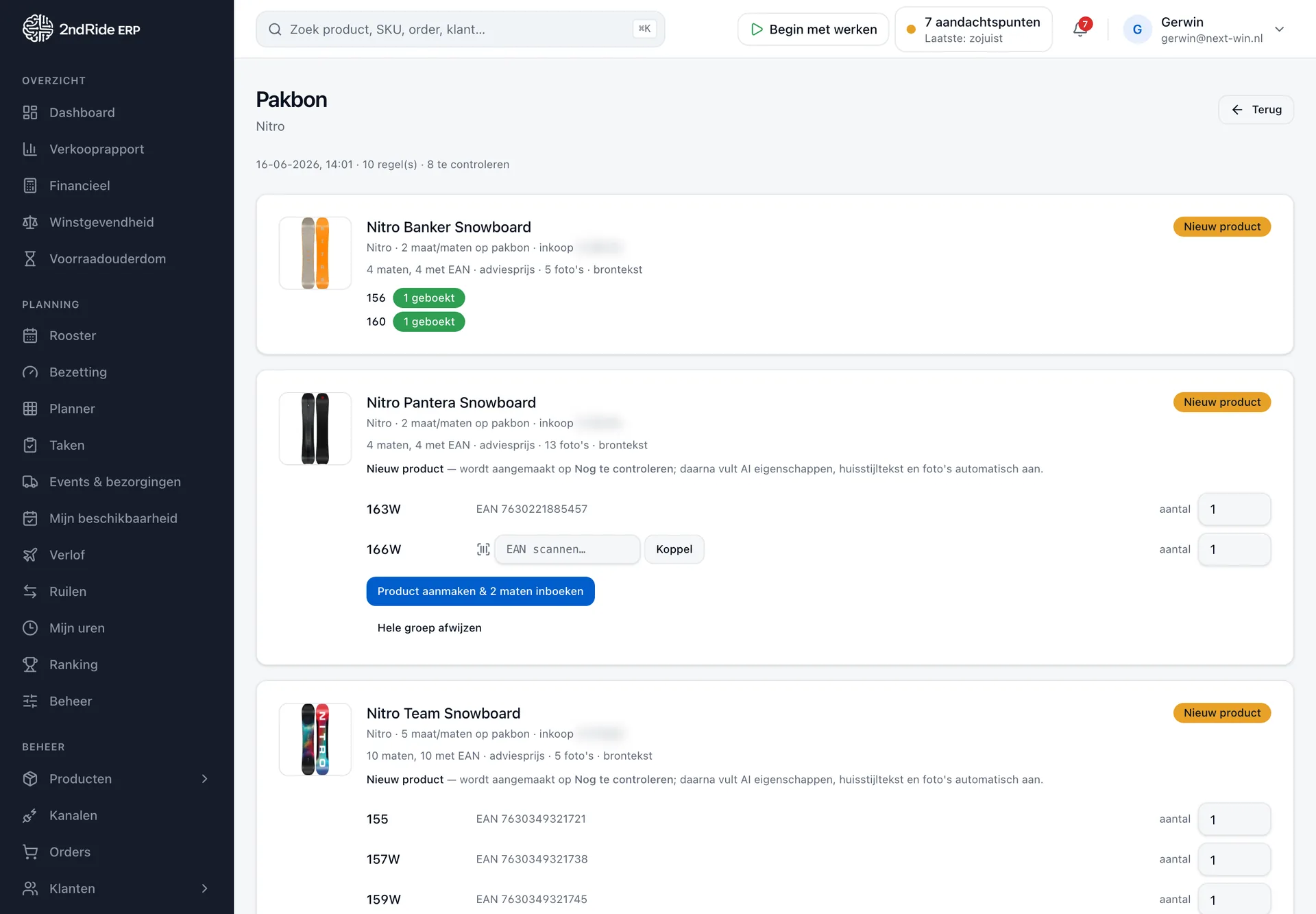The width and height of the screenshot is (1316, 914).
Task: Click EAN 7630221885457 text
Action: click(x=532, y=509)
